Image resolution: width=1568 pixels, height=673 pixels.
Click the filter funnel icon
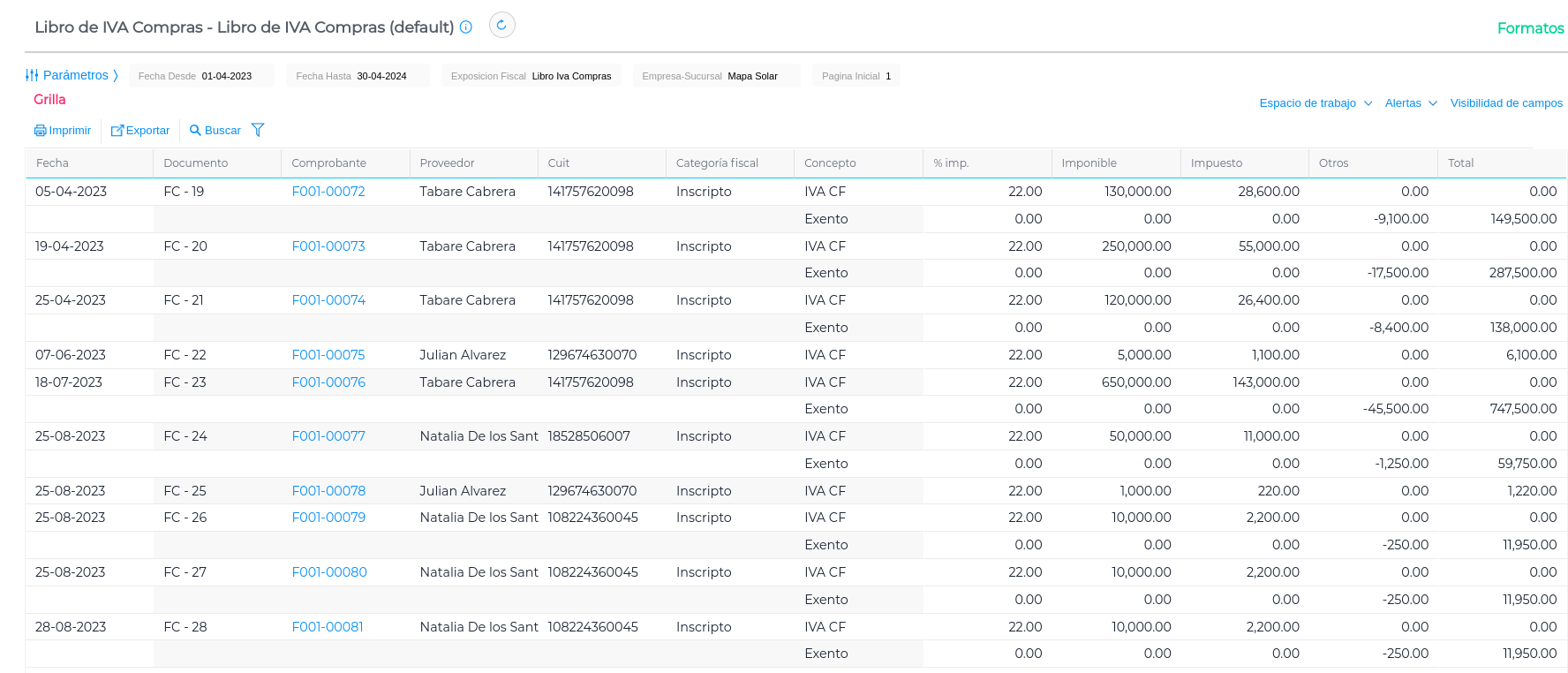click(258, 130)
